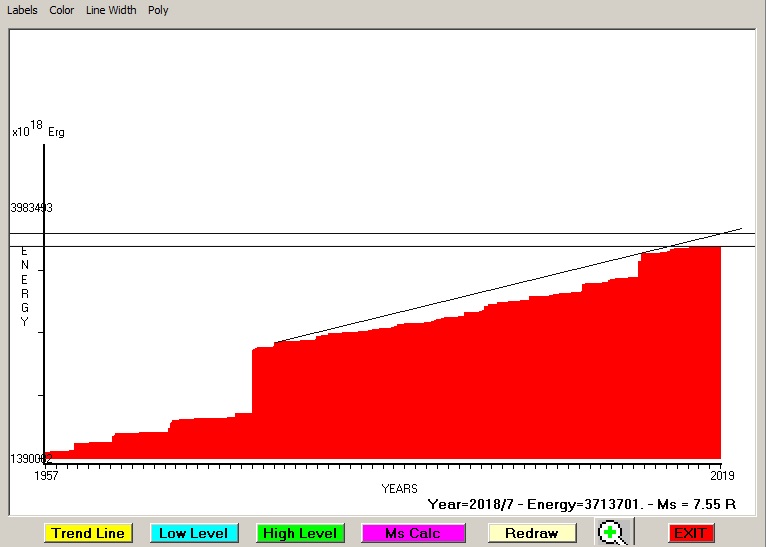Image resolution: width=766 pixels, height=547 pixels.
Task: Click the magnifier zoom icon
Action: (611, 533)
